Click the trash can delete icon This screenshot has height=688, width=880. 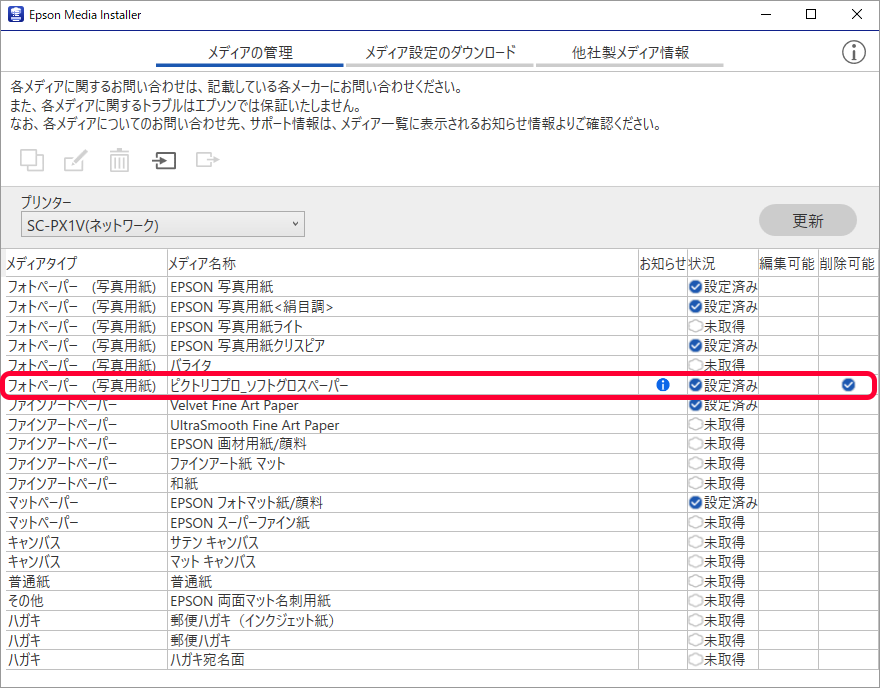pyautogui.click(x=119, y=159)
